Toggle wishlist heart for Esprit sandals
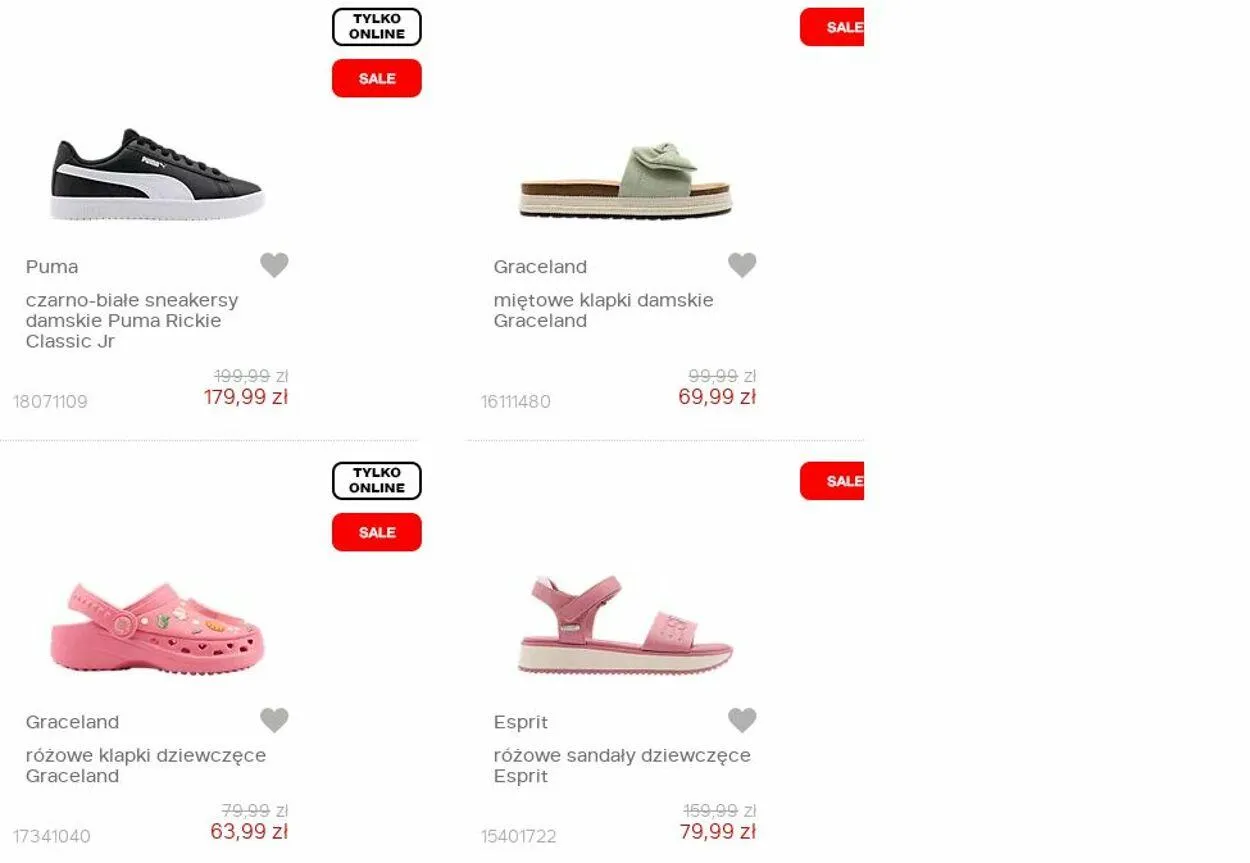 [x=742, y=720]
